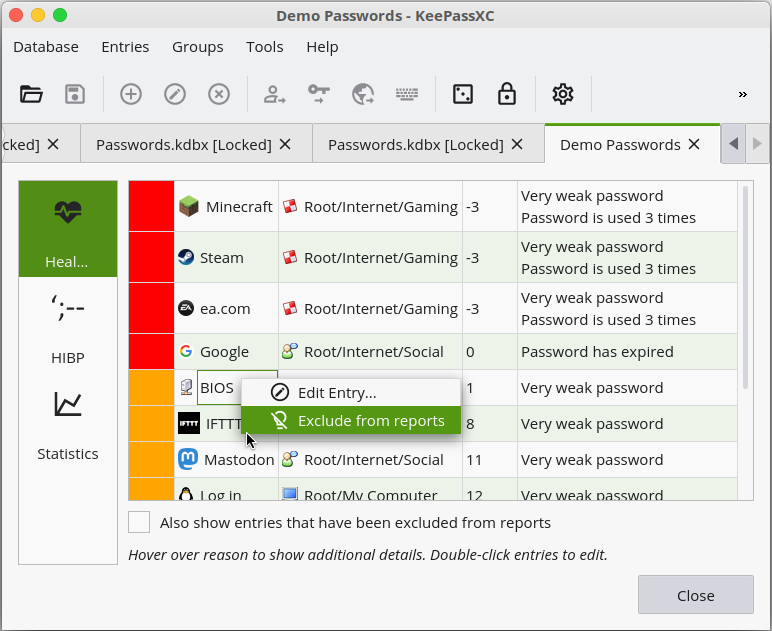
Task: Click BIOS Very weak password reason
Action: pos(592,388)
